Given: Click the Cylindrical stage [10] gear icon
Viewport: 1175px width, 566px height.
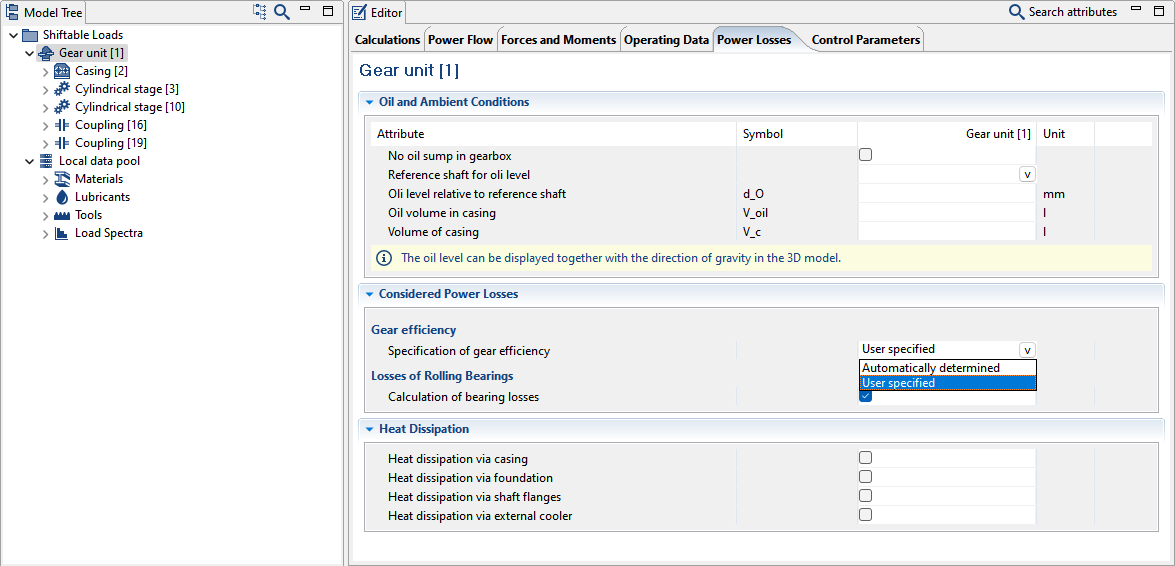Looking at the screenshot, I should click(x=62, y=106).
